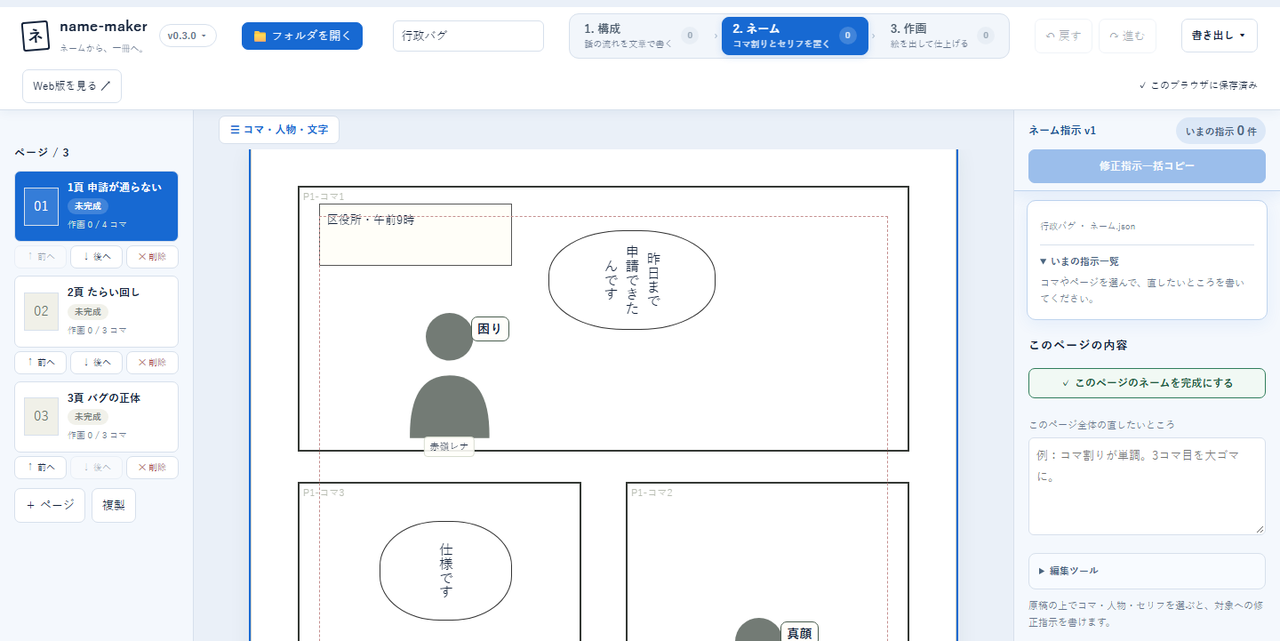Delete page 3 with 削除
Screen dimensions: 1280x641
[x=152, y=467]
